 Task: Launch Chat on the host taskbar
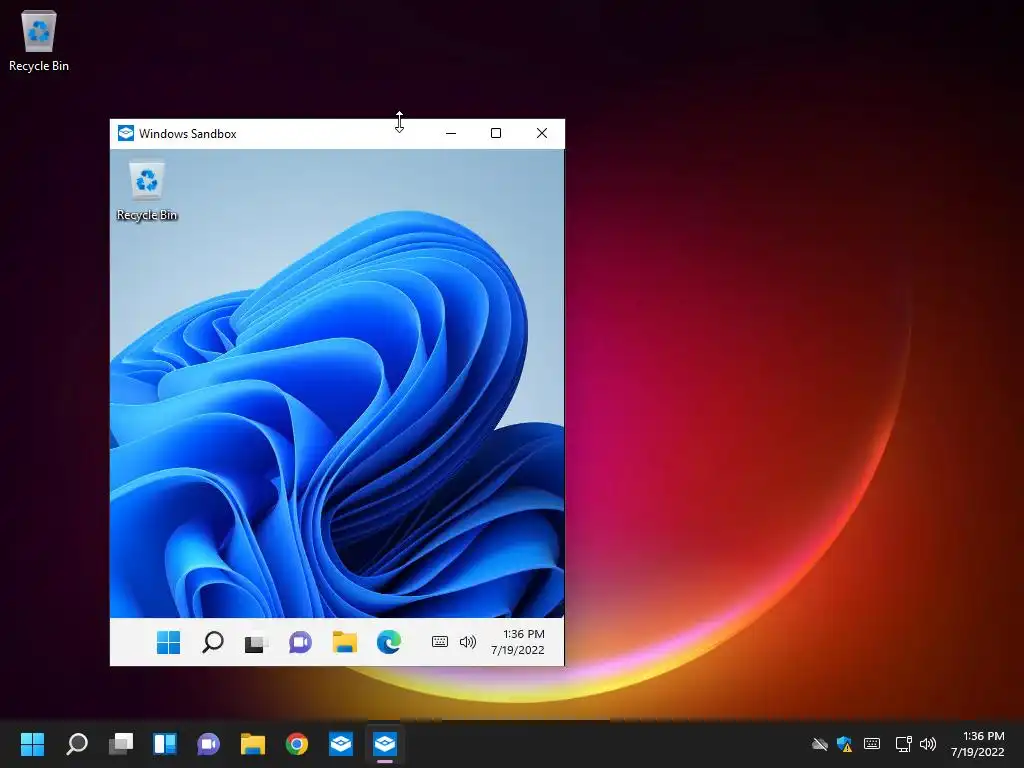click(x=209, y=744)
